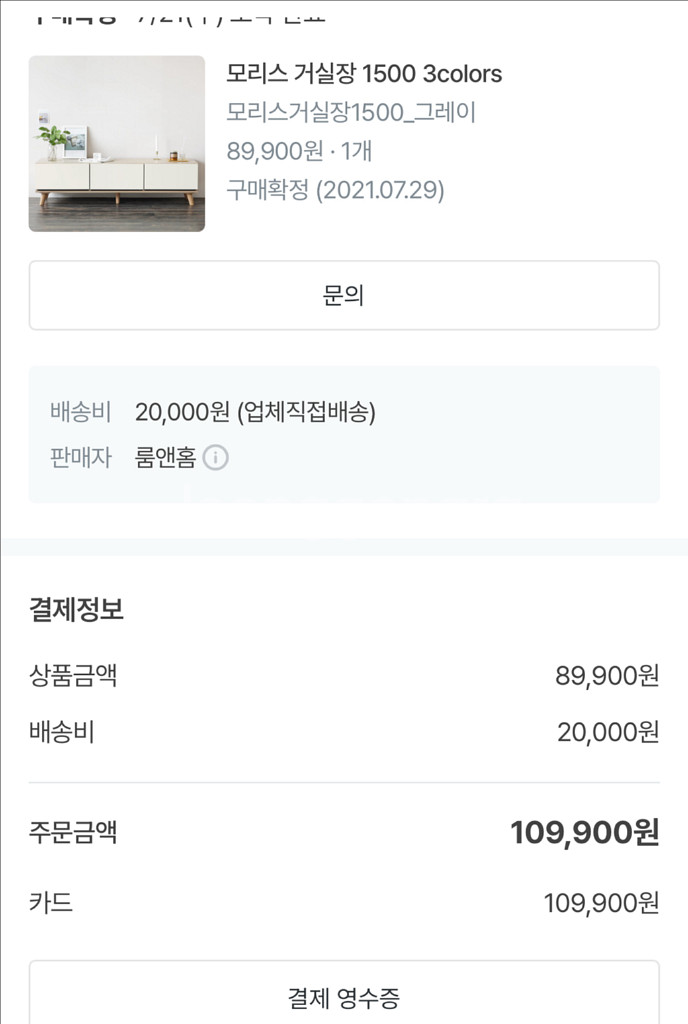
Task: Tap the 20,000원 (업체직접배송) shipping text
Action: click(x=255, y=412)
